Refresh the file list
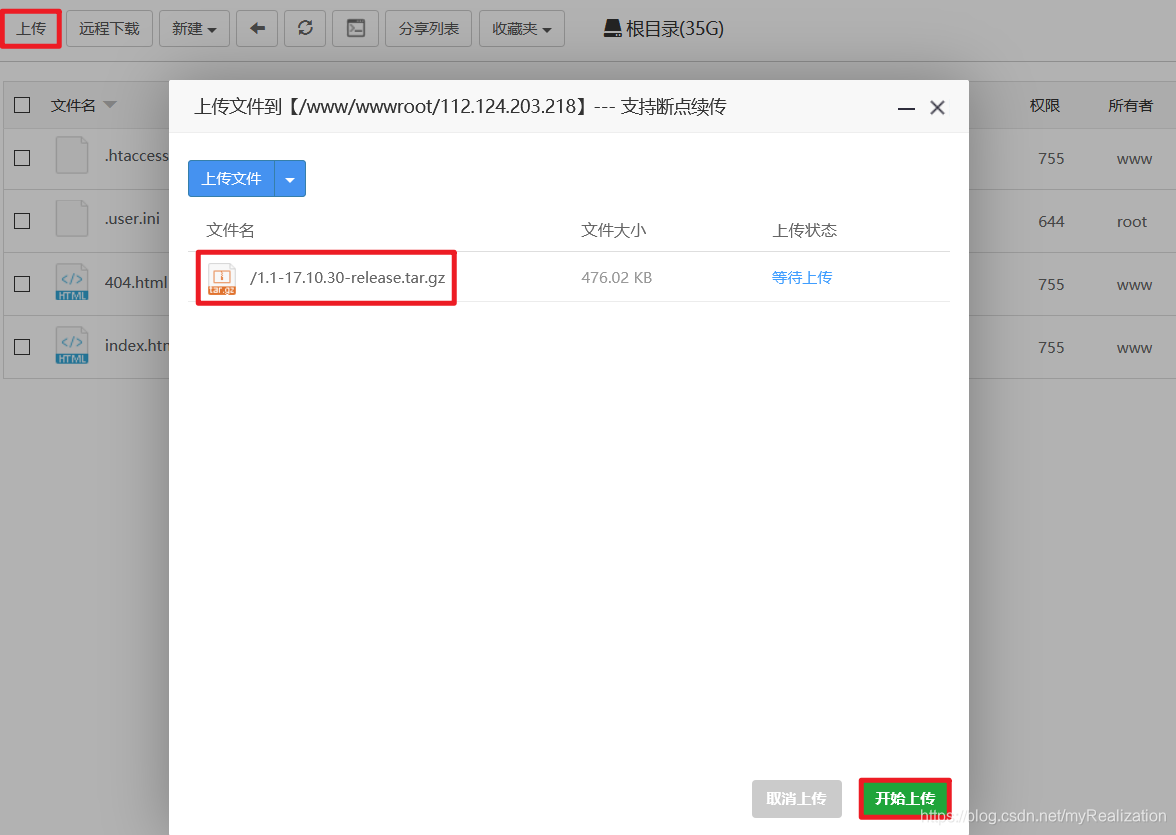1176x835 pixels. pyautogui.click(x=305, y=29)
